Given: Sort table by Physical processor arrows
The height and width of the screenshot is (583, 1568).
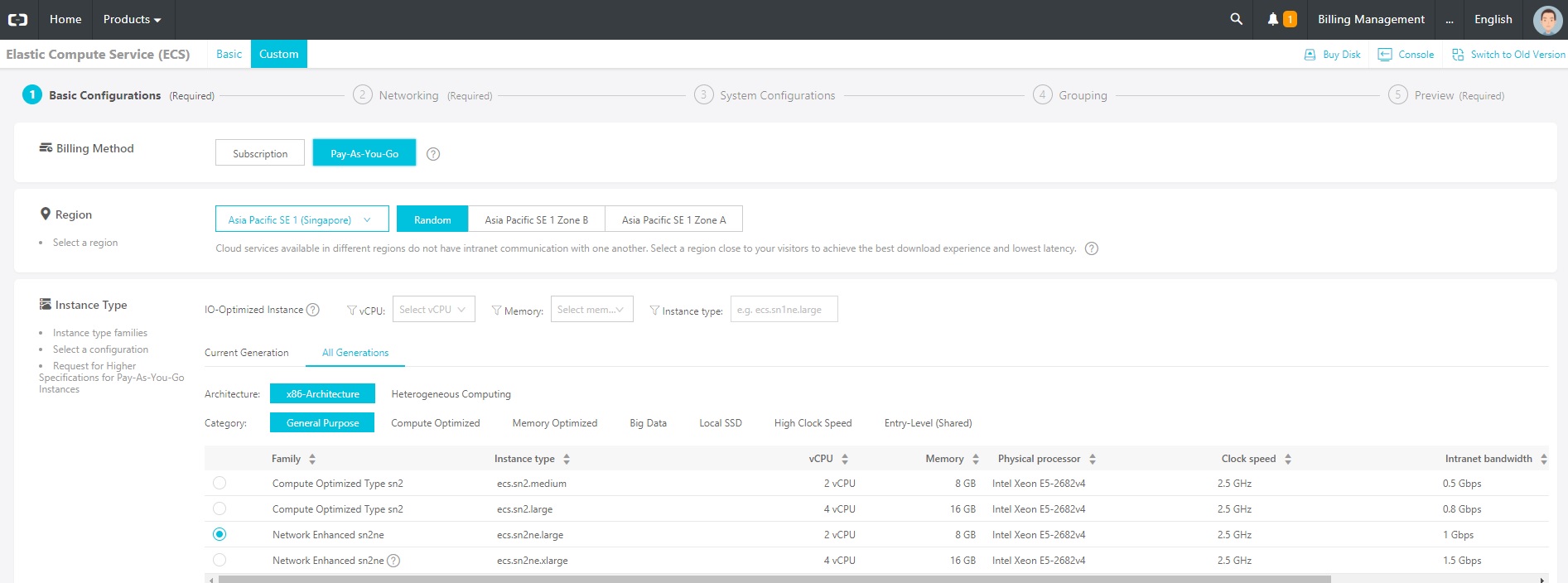Looking at the screenshot, I should [1093, 459].
